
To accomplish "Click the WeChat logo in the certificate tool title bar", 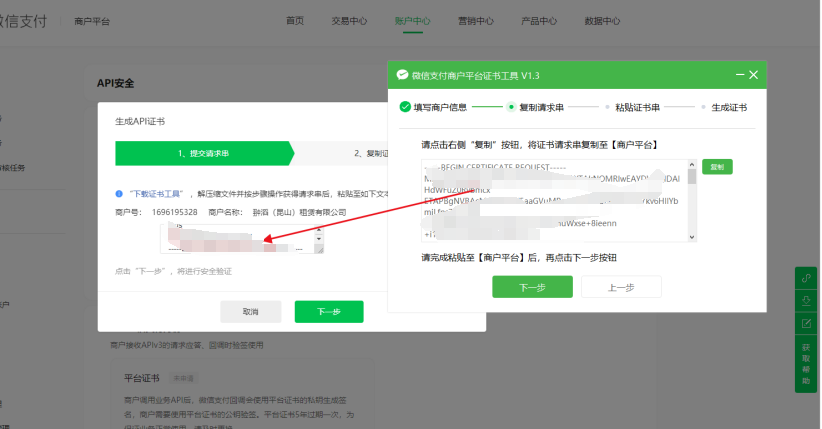I will (x=402, y=75).
